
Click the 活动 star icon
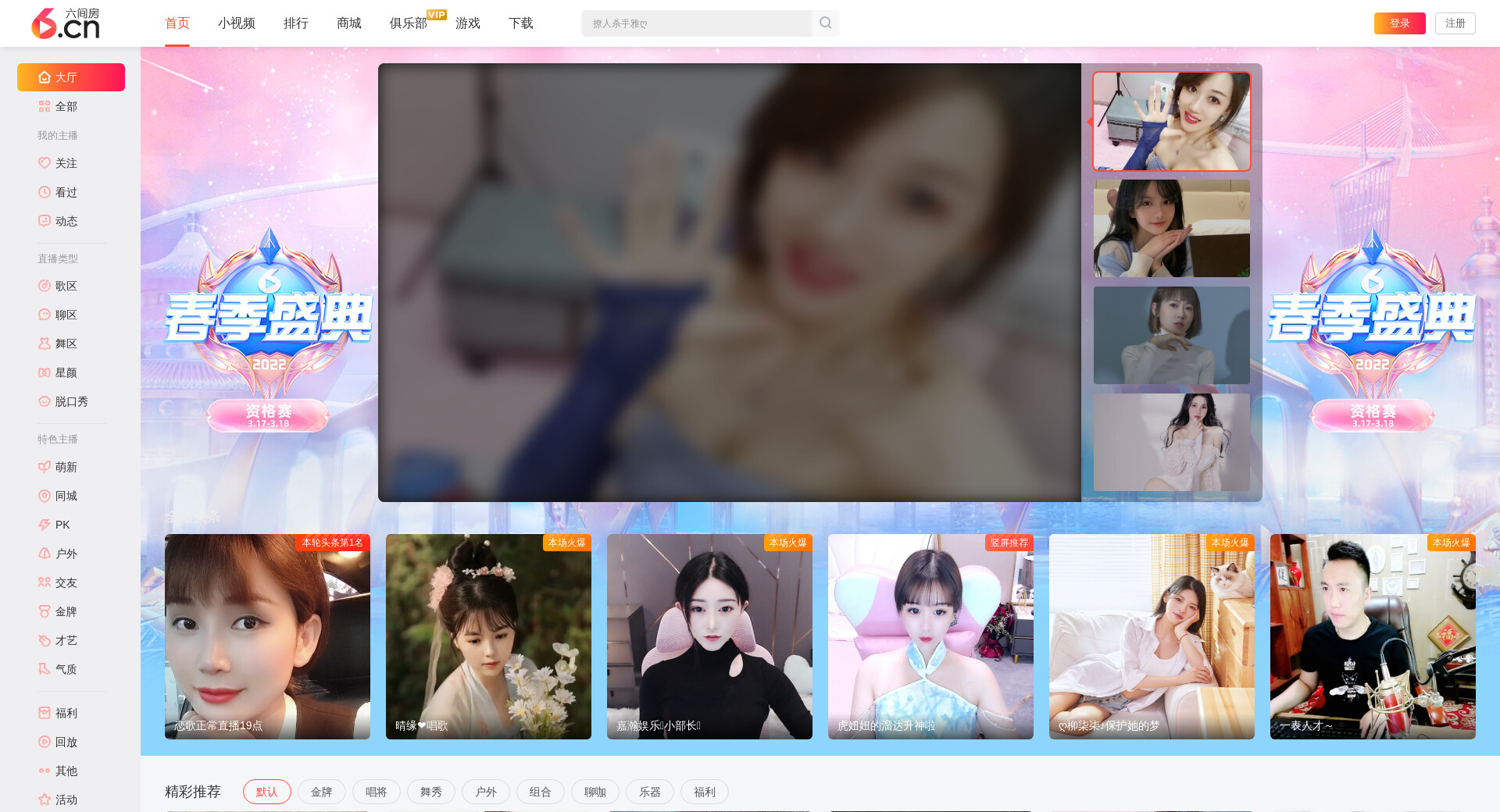pos(45,800)
